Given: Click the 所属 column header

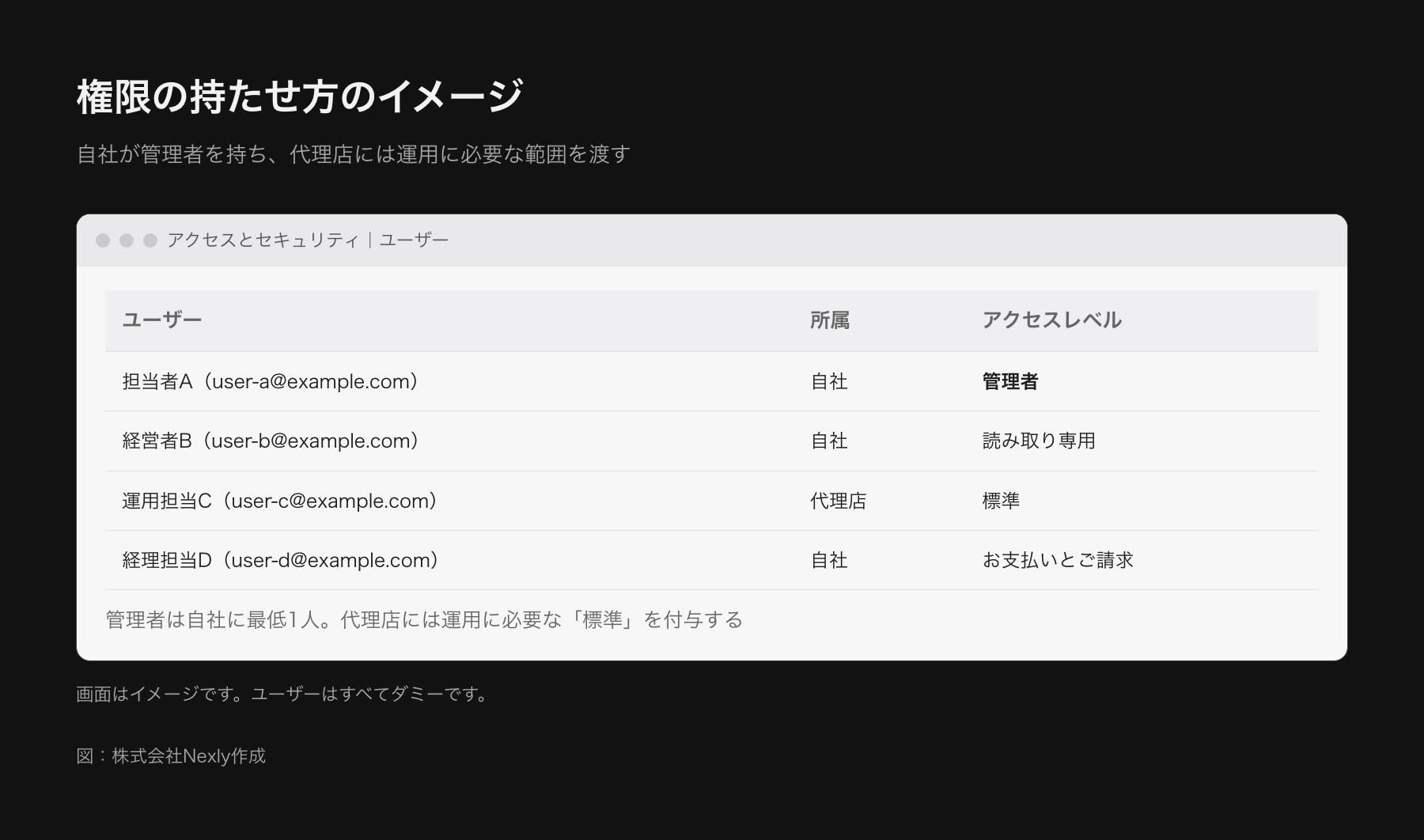Looking at the screenshot, I should 830,320.
